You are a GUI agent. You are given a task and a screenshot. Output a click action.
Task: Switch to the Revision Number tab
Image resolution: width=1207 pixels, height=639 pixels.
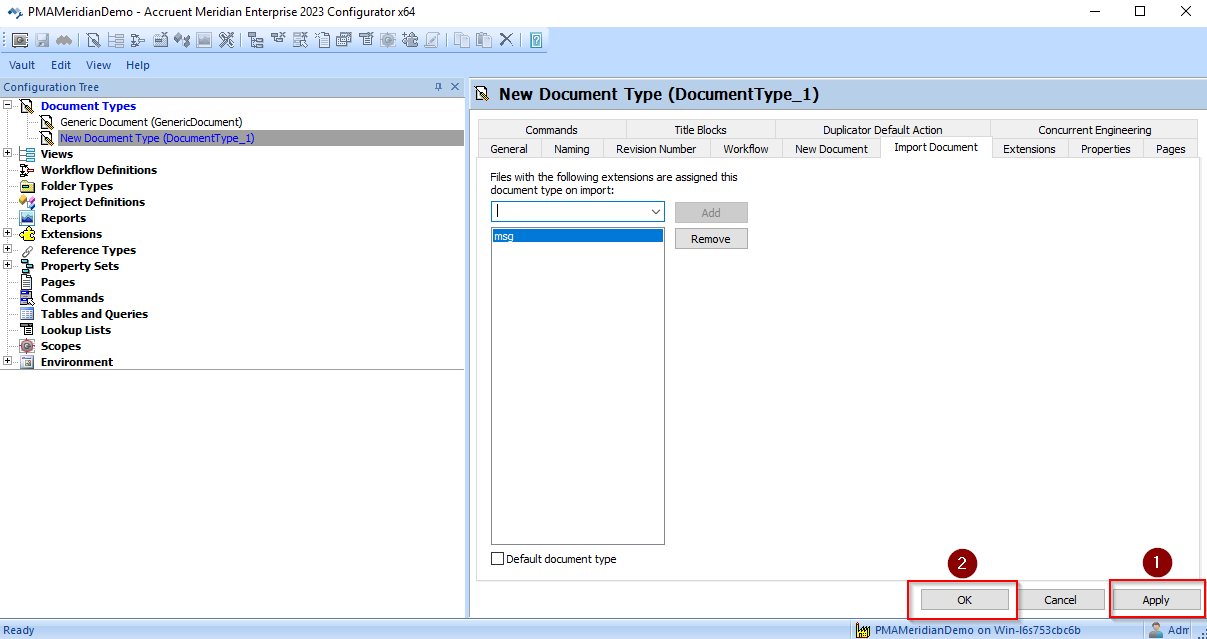656,149
